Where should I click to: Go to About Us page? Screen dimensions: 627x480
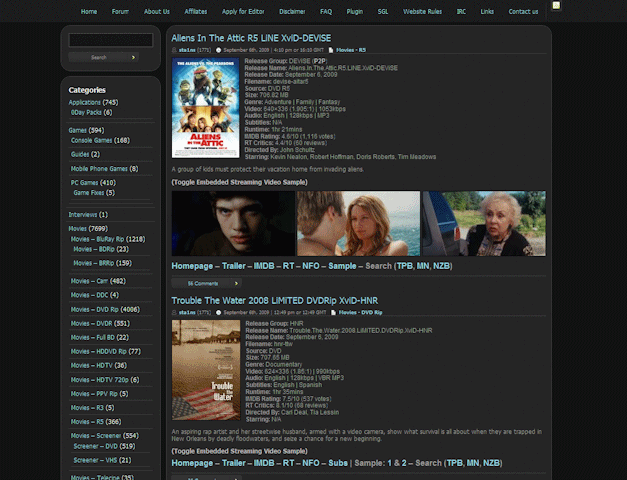point(157,12)
